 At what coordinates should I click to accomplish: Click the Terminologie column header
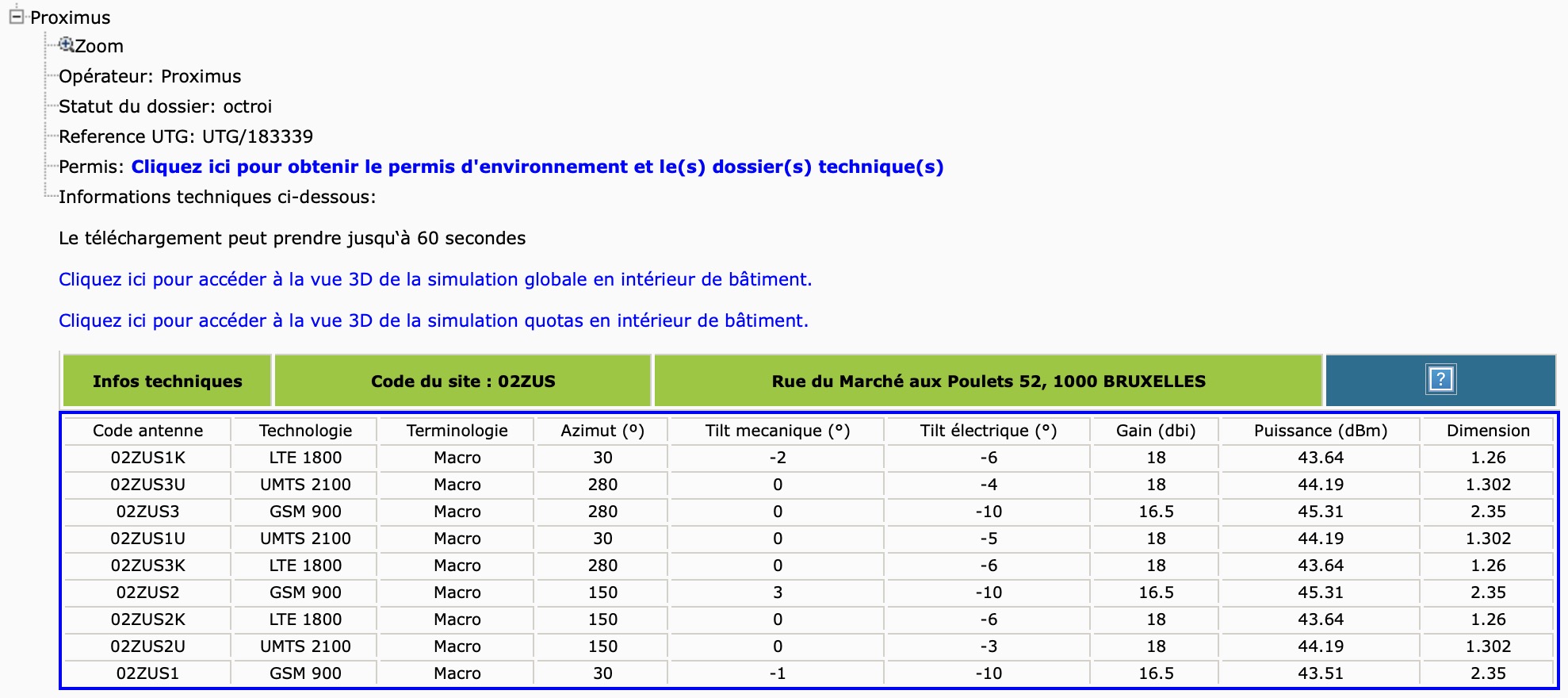coord(457,431)
